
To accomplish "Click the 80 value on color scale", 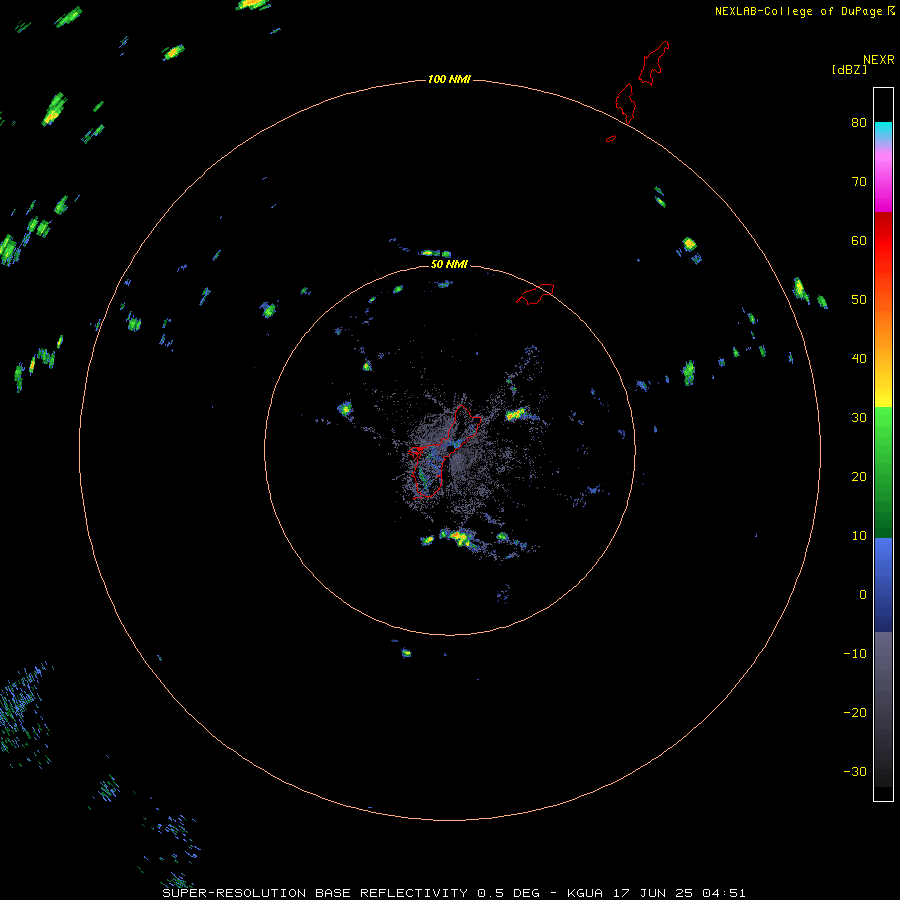I will (x=859, y=122).
